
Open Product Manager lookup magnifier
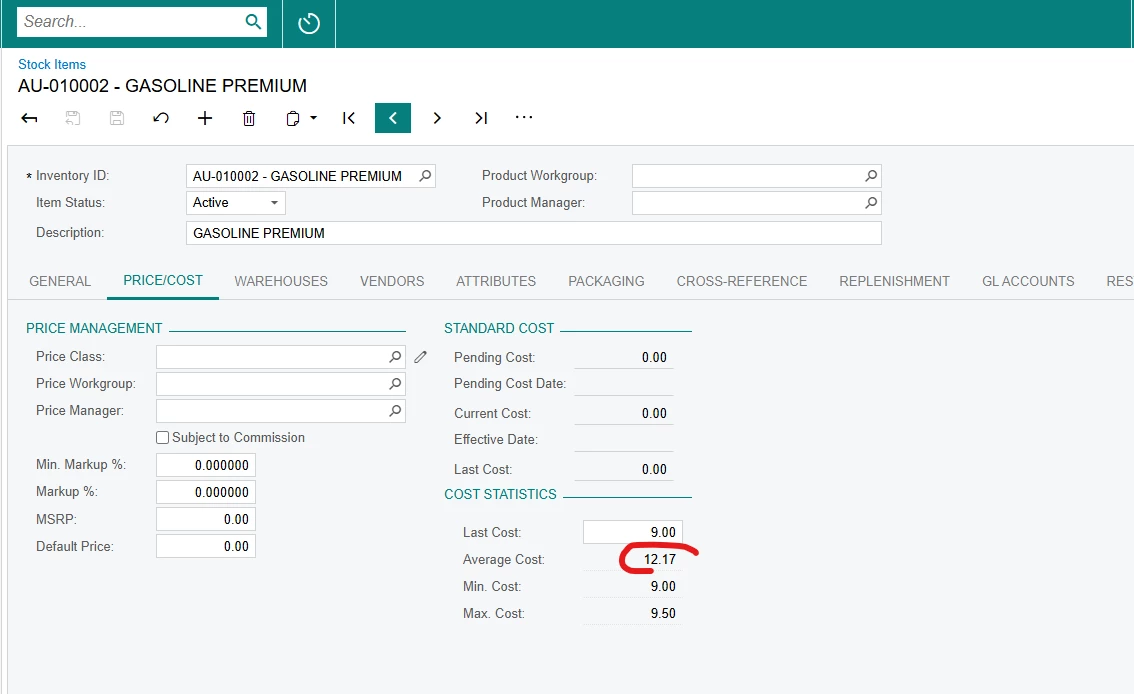pos(871,203)
